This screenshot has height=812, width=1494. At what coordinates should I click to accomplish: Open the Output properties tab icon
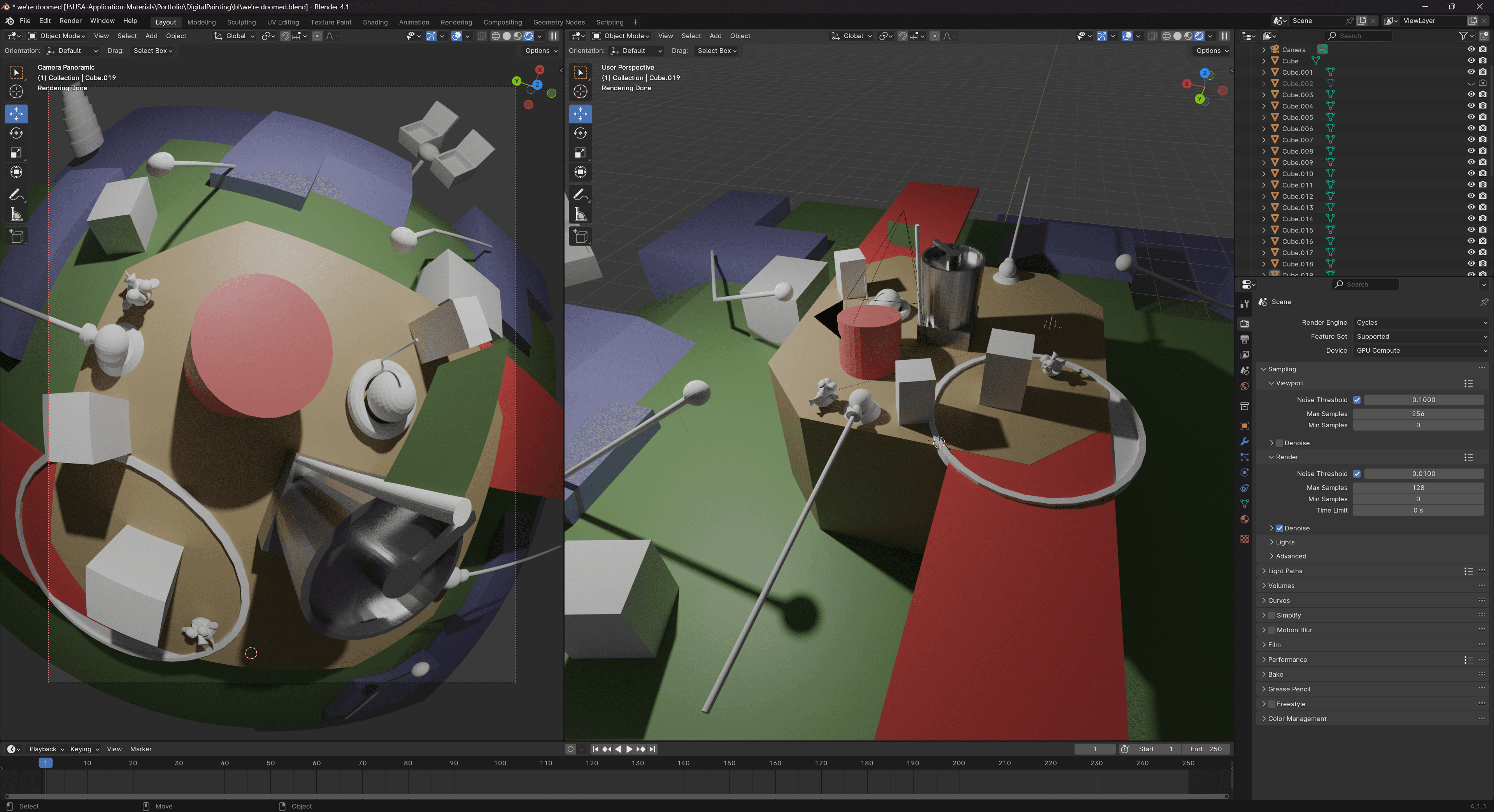point(1245,339)
